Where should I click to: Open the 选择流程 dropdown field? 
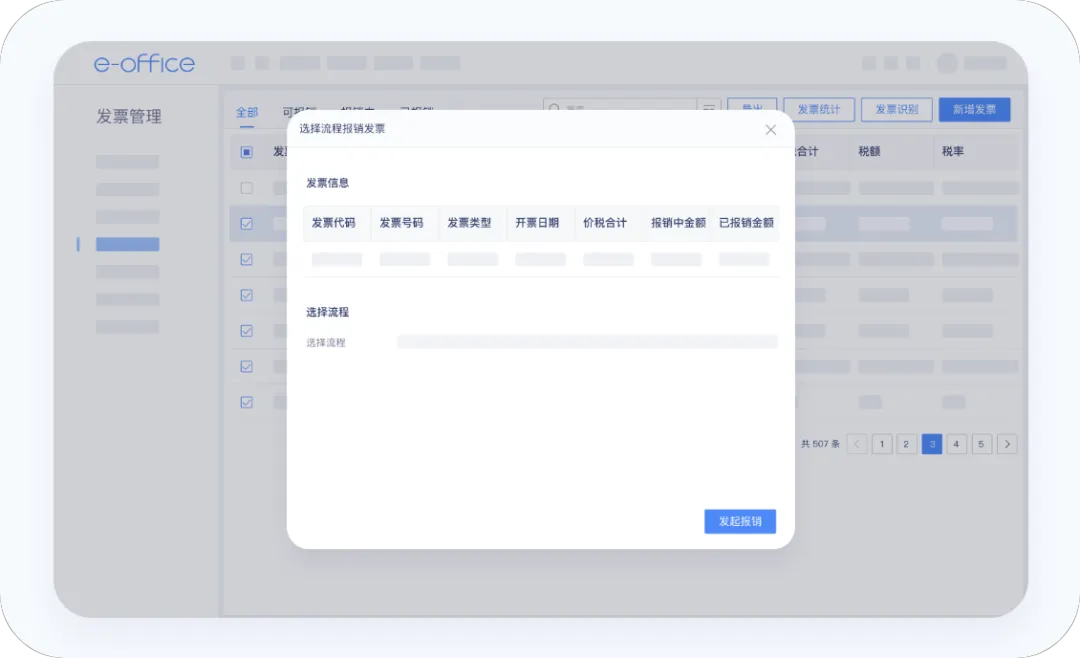pyautogui.click(x=587, y=342)
